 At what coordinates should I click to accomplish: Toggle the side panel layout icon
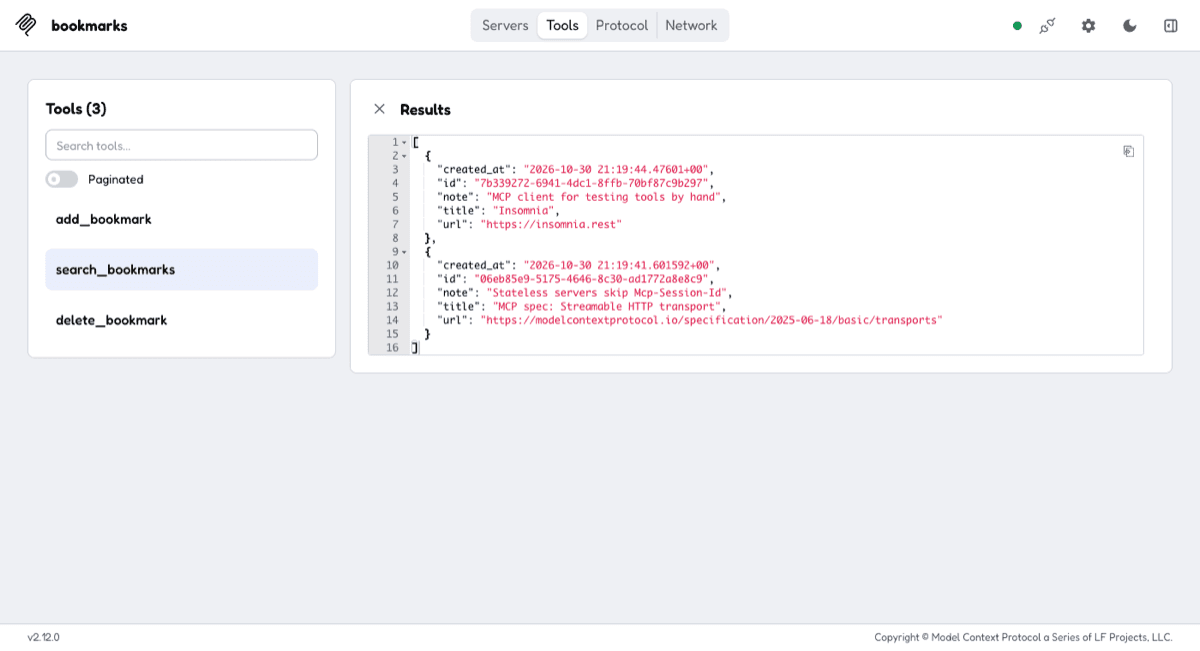[x=1171, y=26]
